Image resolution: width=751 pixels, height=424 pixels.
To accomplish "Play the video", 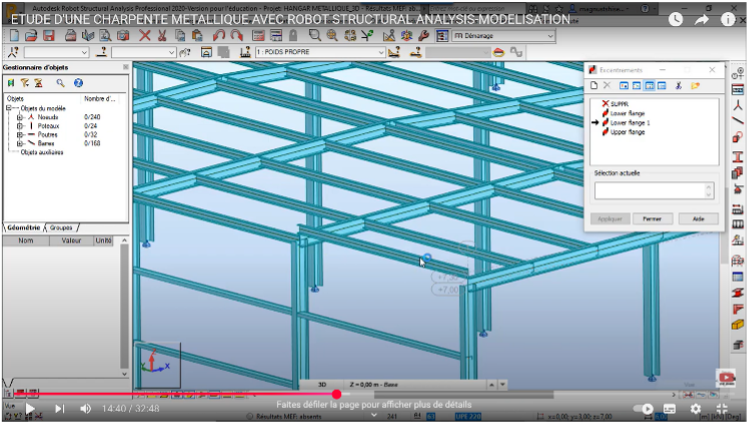I will [30, 409].
